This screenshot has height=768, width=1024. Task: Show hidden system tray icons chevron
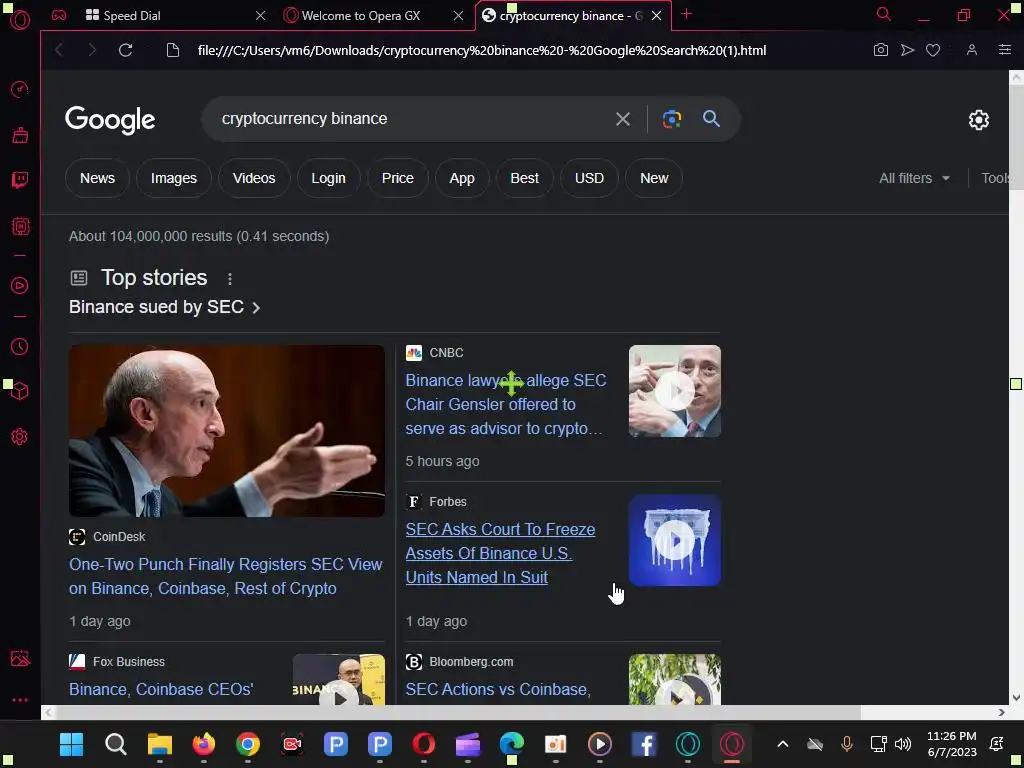782,744
